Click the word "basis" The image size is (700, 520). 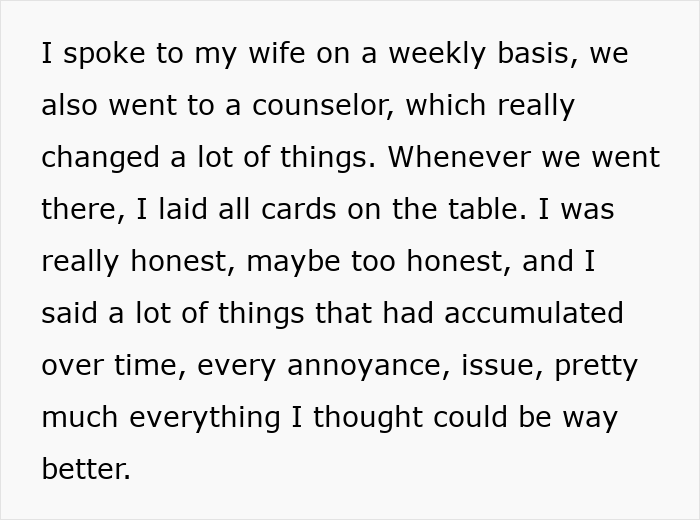point(544,54)
